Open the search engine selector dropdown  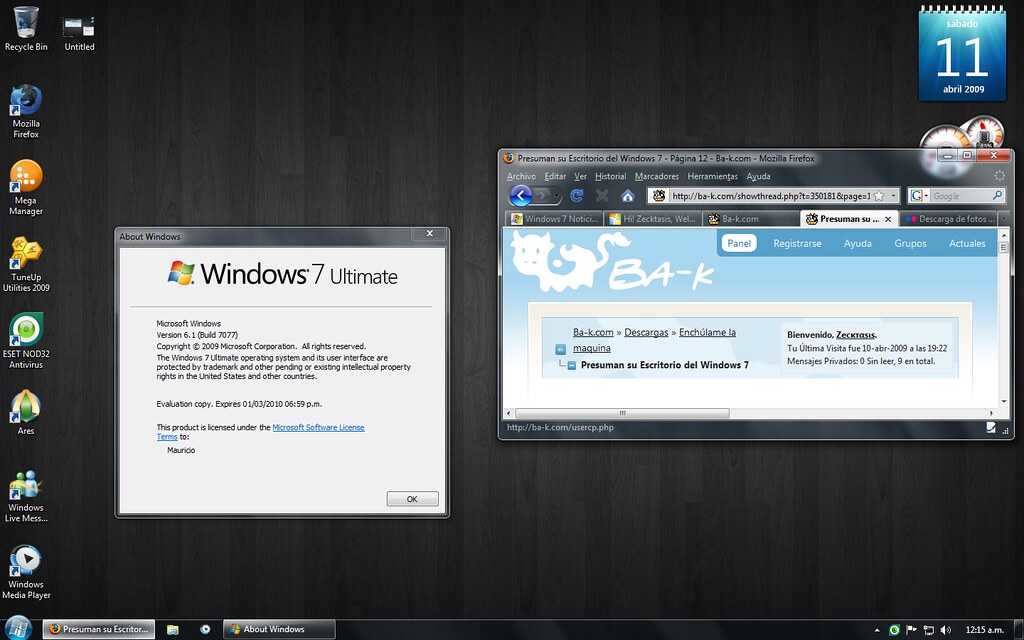click(x=926, y=195)
